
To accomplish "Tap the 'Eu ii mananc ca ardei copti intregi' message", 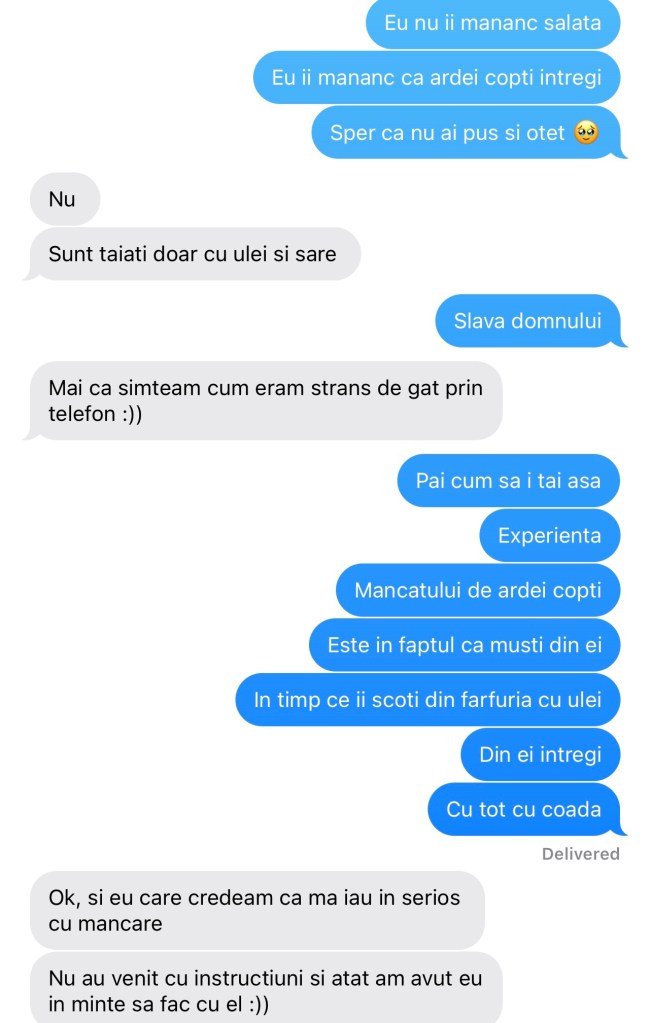I will point(436,78).
